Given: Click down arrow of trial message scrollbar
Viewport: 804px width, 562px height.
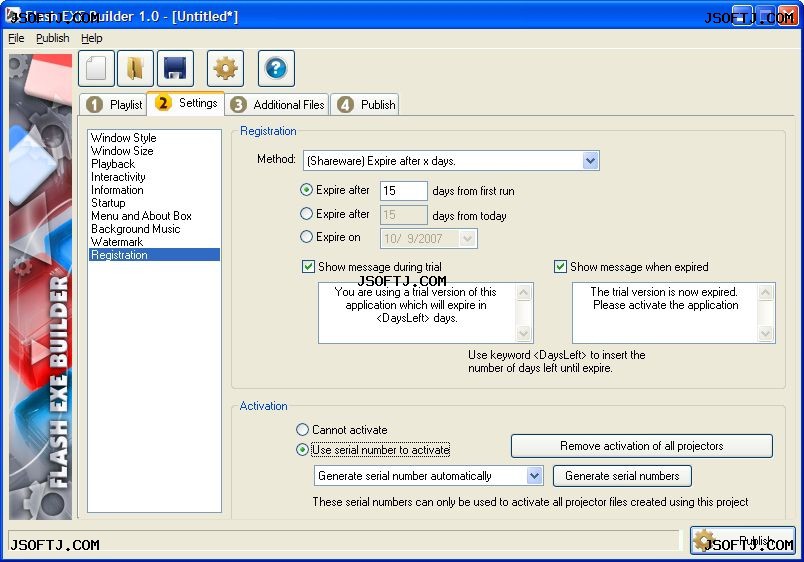Looking at the screenshot, I should 524,333.
